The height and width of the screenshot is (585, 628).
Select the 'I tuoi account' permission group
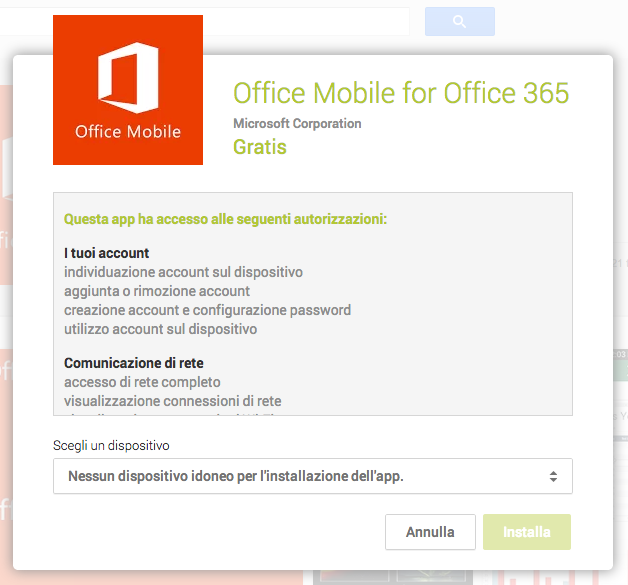107,253
